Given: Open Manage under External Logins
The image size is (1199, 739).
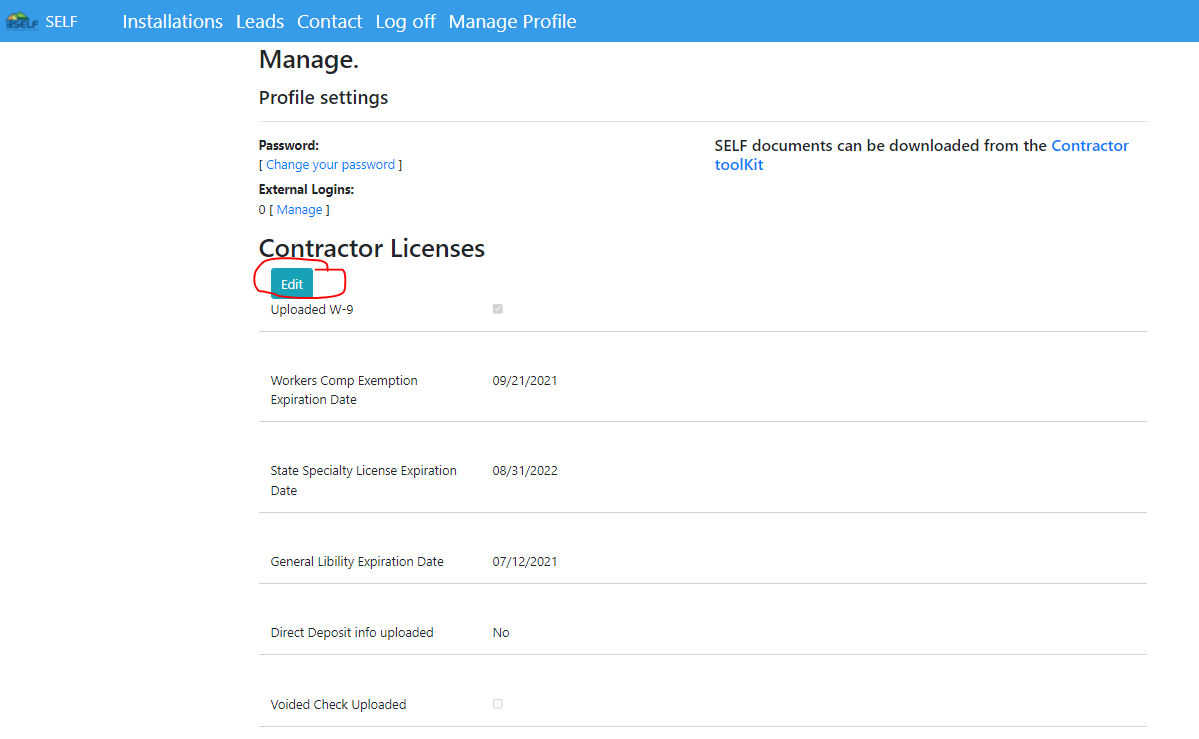Looking at the screenshot, I should (x=299, y=209).
